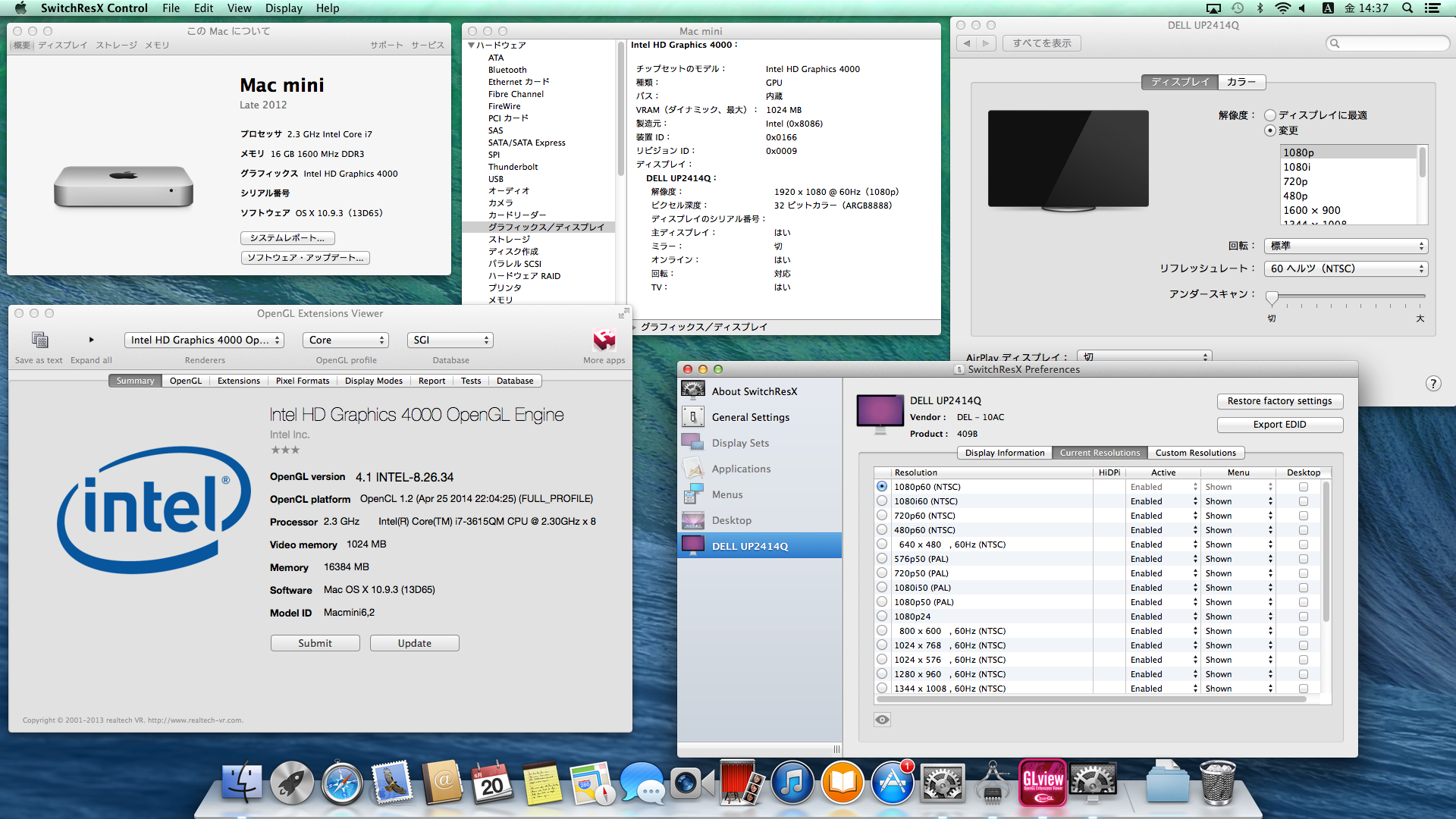Click the eye icon below resolution list
1456x819 pixels.
(x=882, y=720)
